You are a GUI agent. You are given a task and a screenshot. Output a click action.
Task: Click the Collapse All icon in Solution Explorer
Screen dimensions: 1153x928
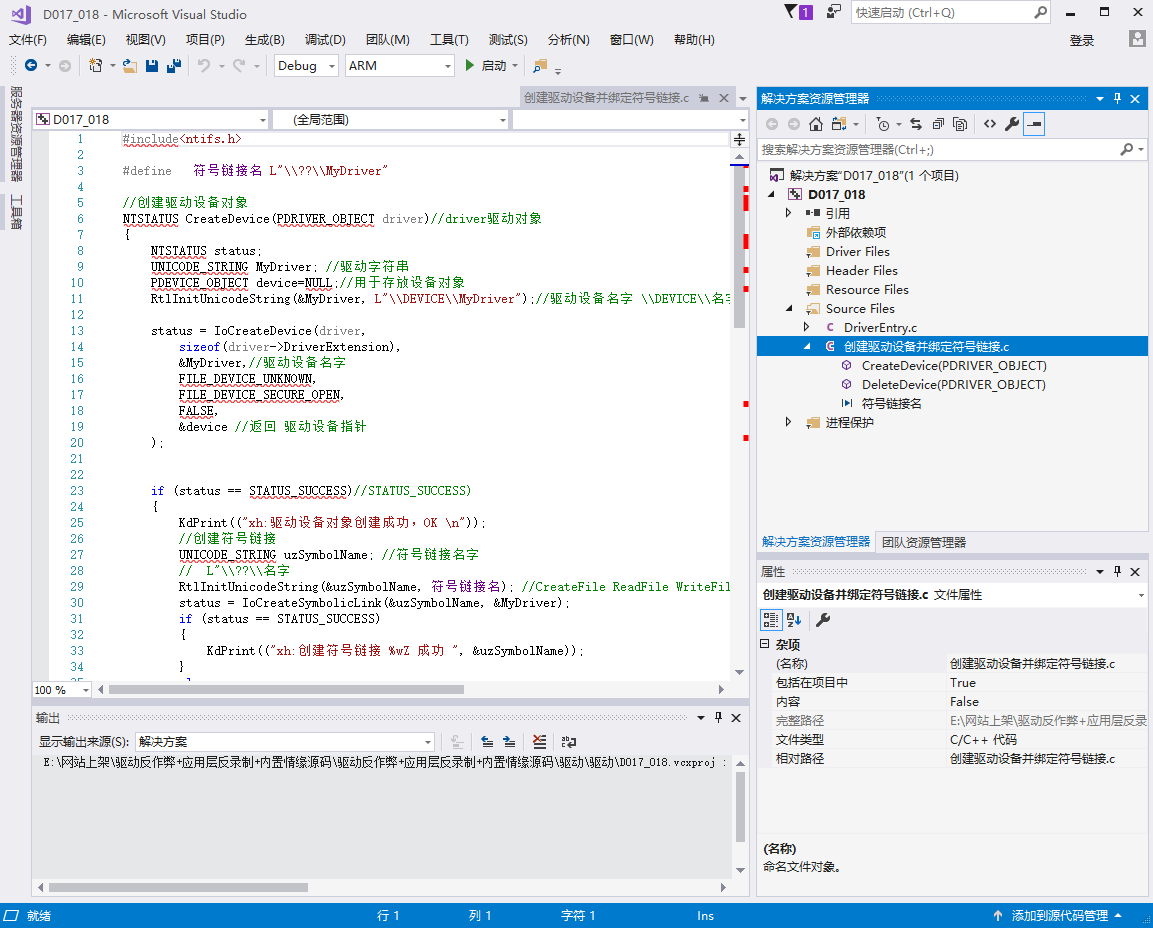tap(938, 124)
